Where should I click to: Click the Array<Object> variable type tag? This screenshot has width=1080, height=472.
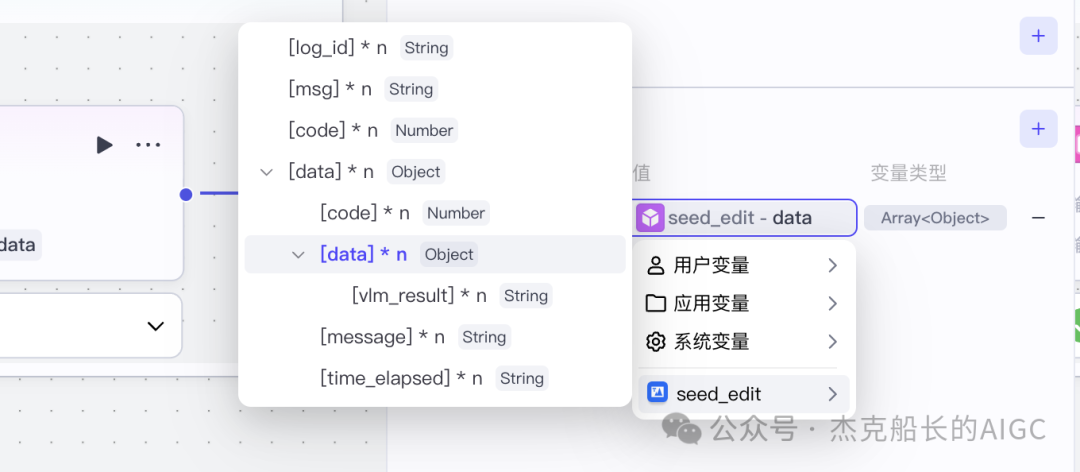(x=935, y=218)
